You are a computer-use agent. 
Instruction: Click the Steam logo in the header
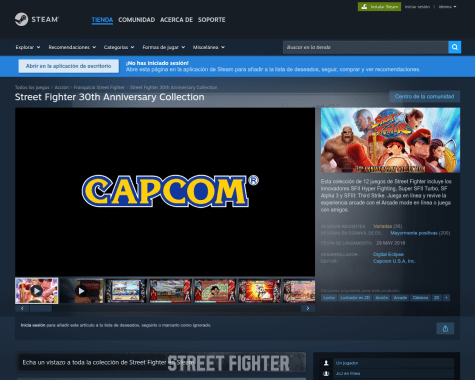[x=37, y=19]
